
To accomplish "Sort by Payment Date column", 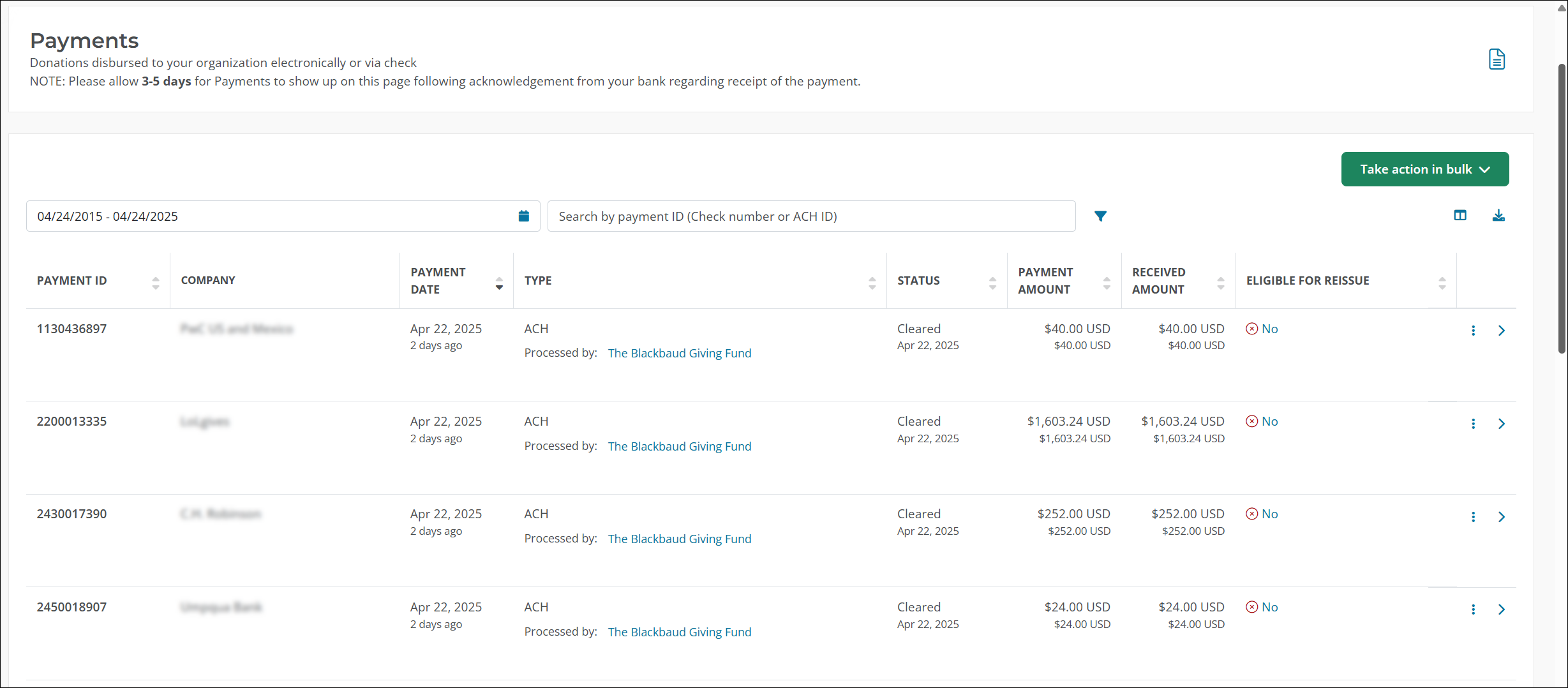I will pyautogui.click(x=499, y=281).
